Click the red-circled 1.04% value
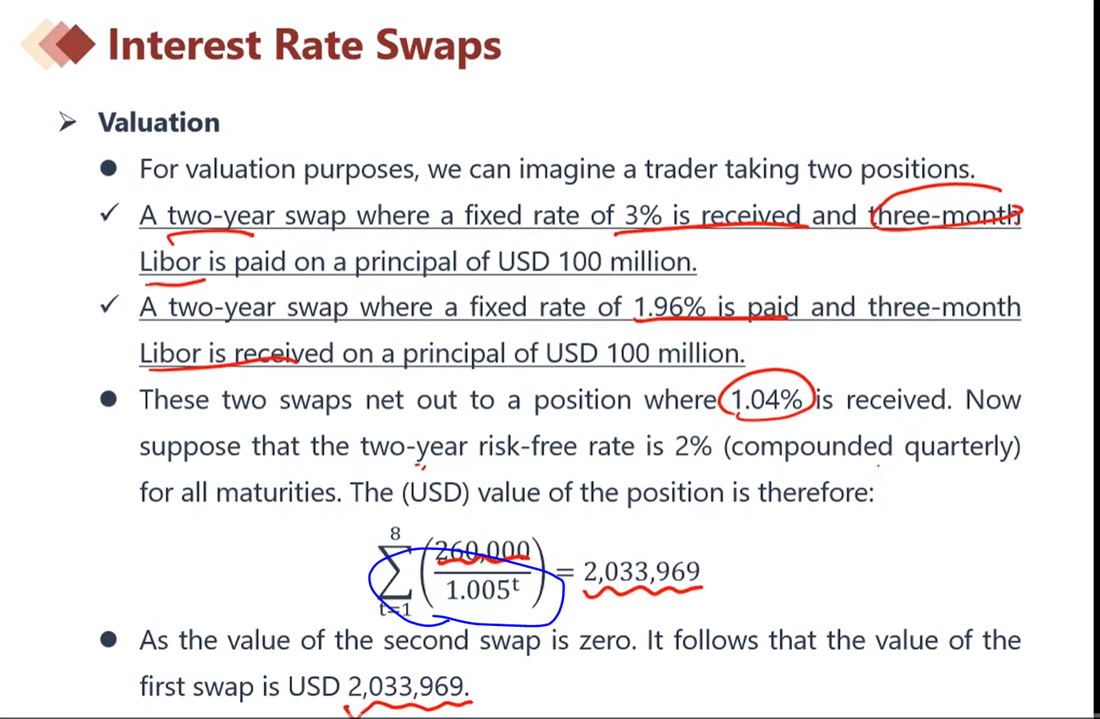Image resolution: width=1100 pixels, height=719 pixels. click(767, 400)
